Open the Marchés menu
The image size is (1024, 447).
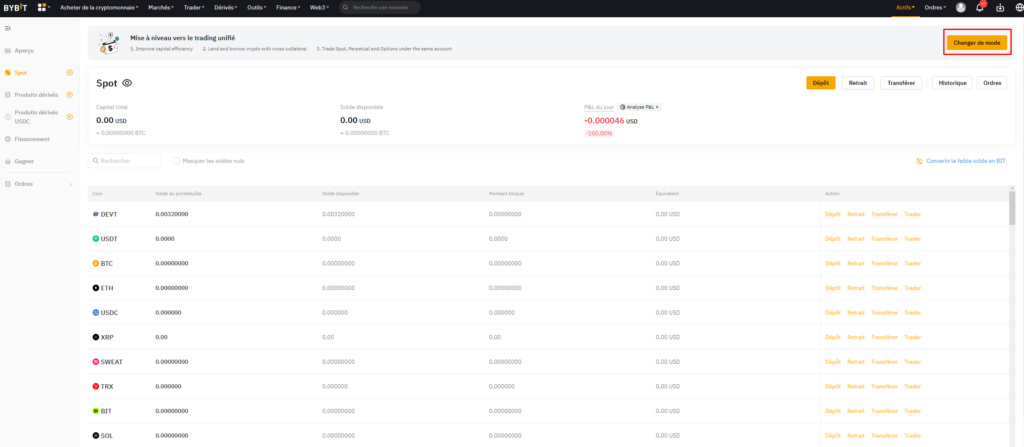point(160,7)
